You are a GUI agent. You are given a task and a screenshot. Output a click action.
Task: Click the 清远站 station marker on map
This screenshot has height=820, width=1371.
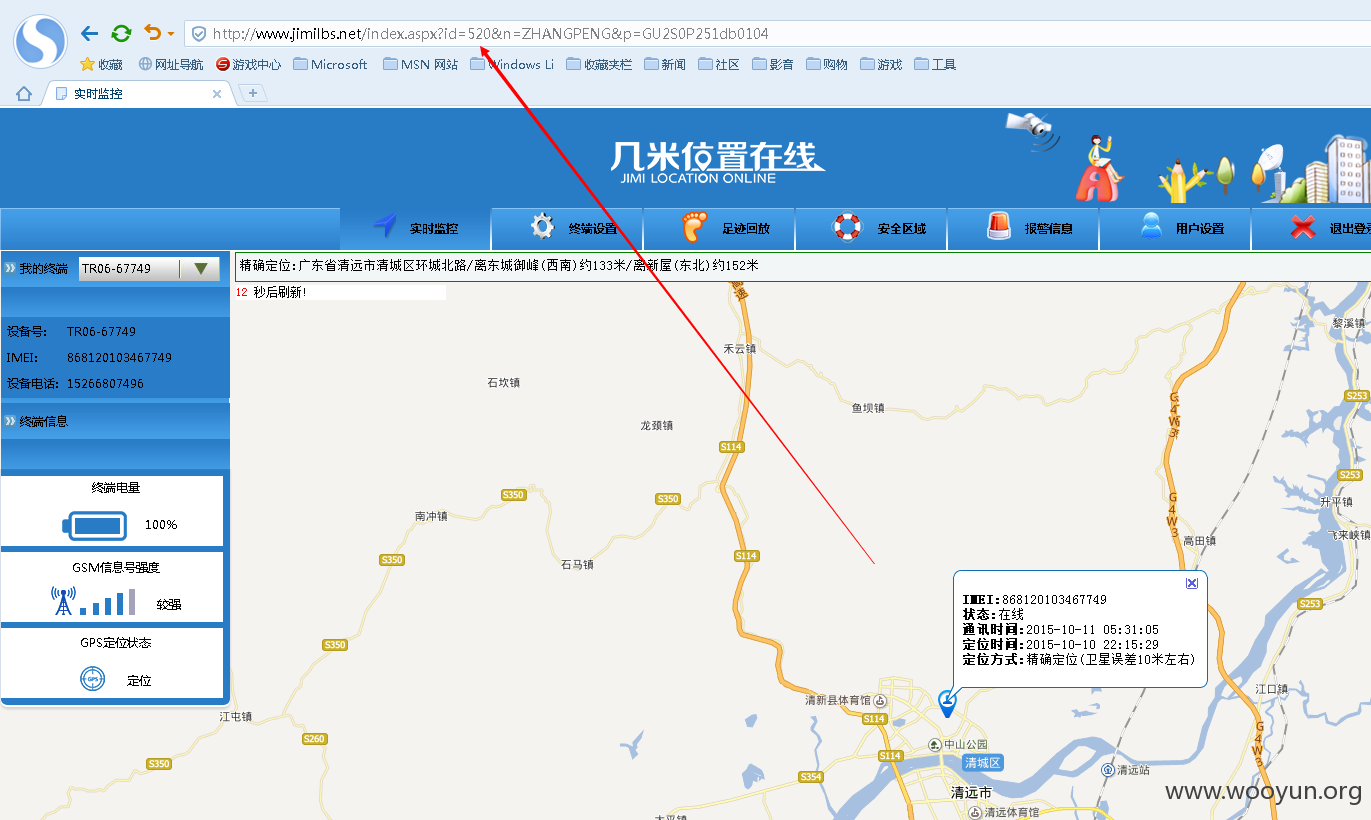1126,770
